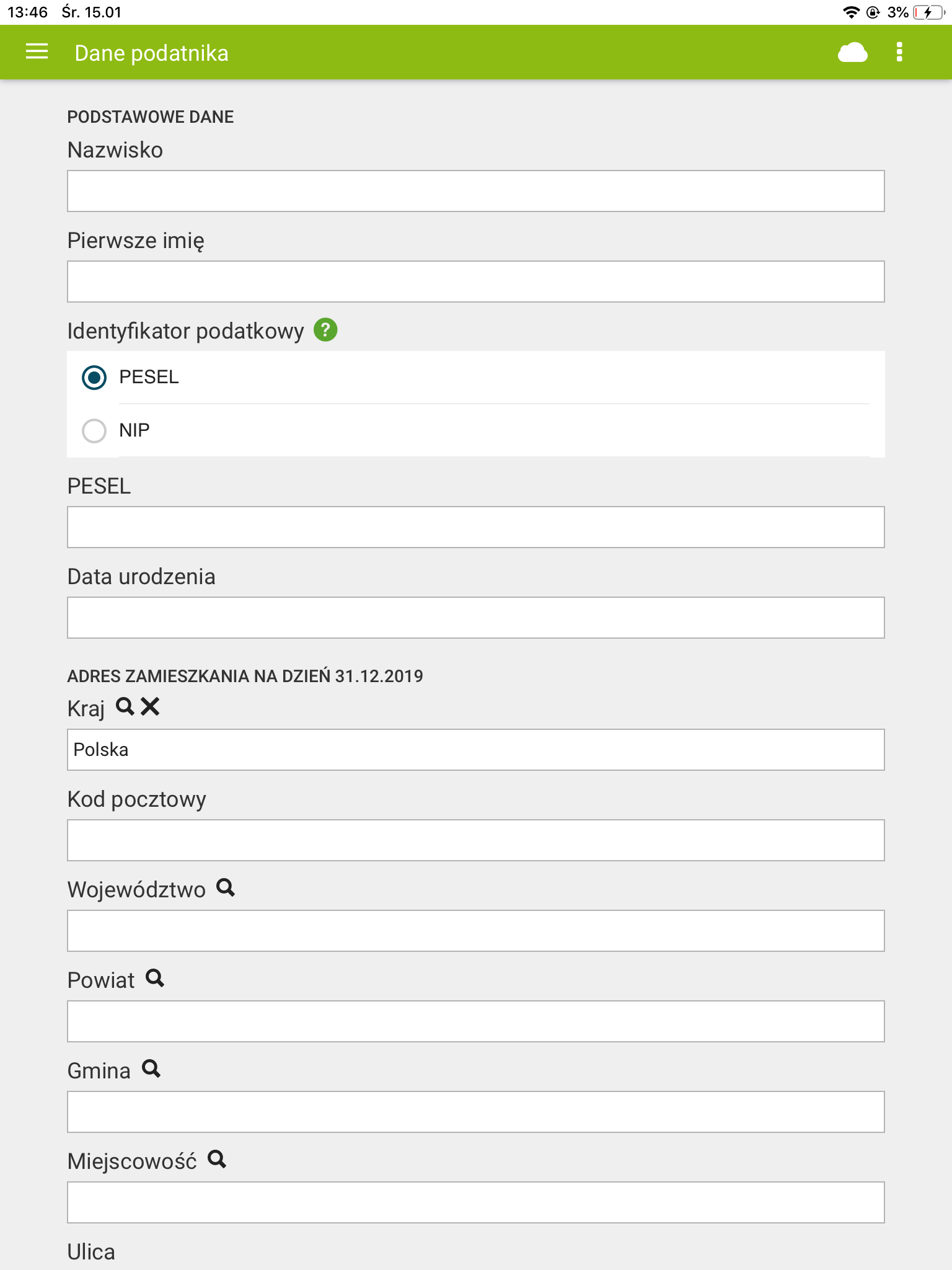Open the Gmina search picker
This screenshot has height=1270, width=952.
point(152,1068)
